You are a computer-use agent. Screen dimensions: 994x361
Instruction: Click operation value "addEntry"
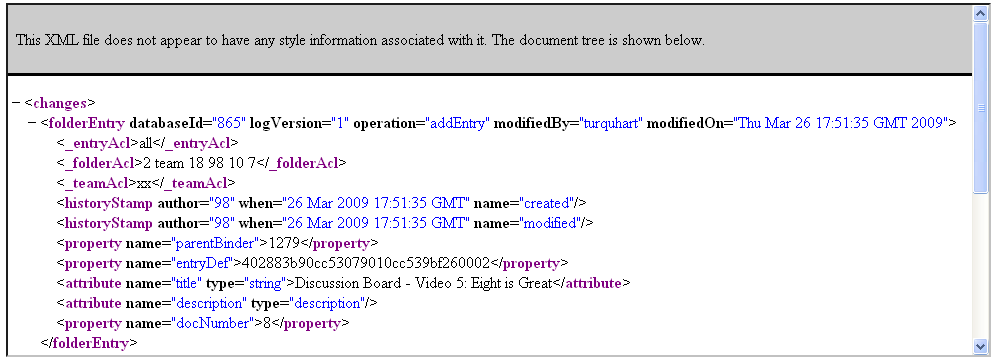tap(458, 123)
